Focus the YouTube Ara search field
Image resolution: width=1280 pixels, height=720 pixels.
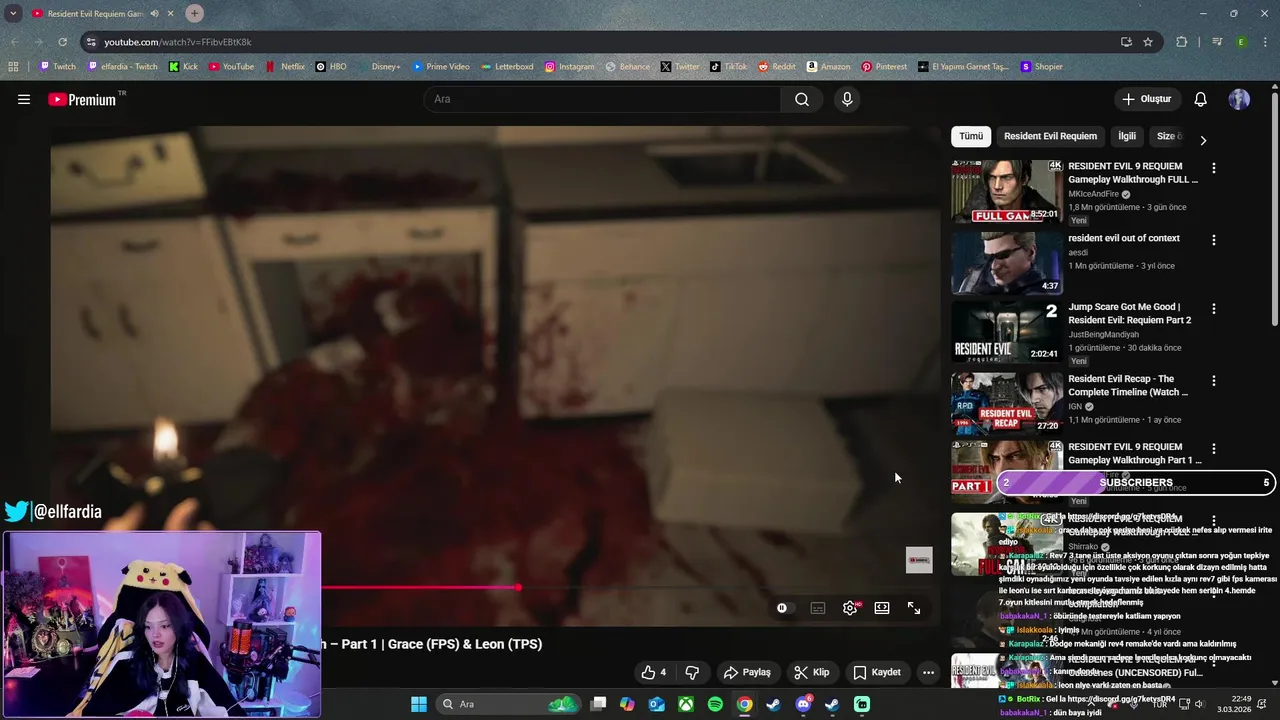602,99
